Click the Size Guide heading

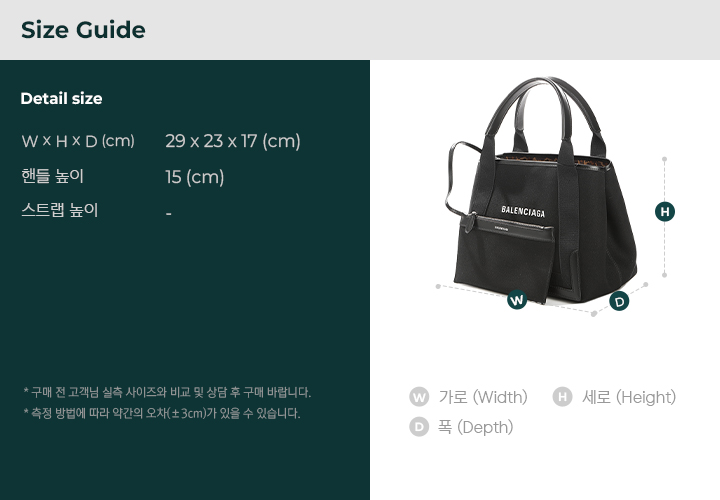83,30
